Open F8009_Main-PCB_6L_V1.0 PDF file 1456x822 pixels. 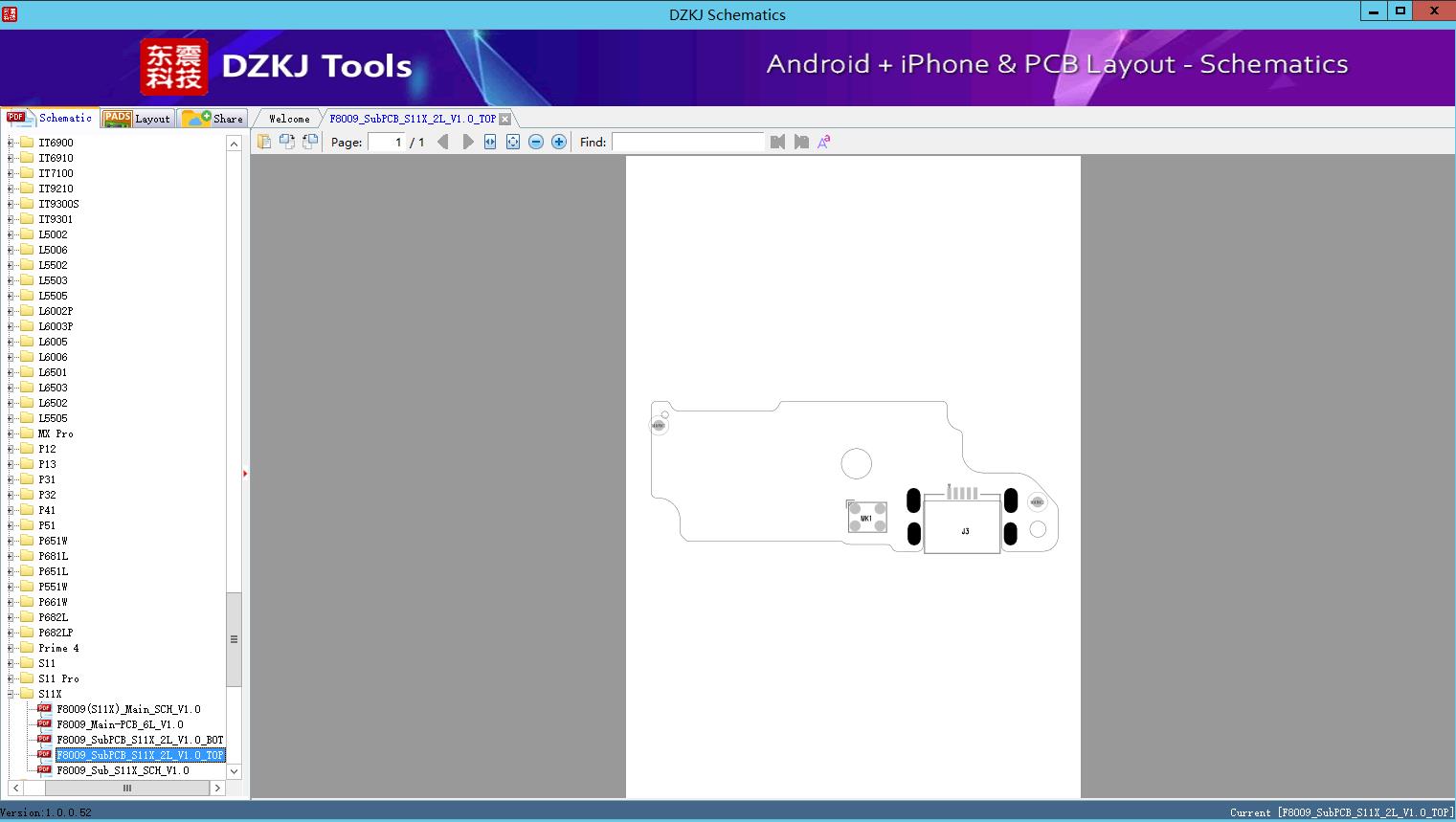pos(120,724)
